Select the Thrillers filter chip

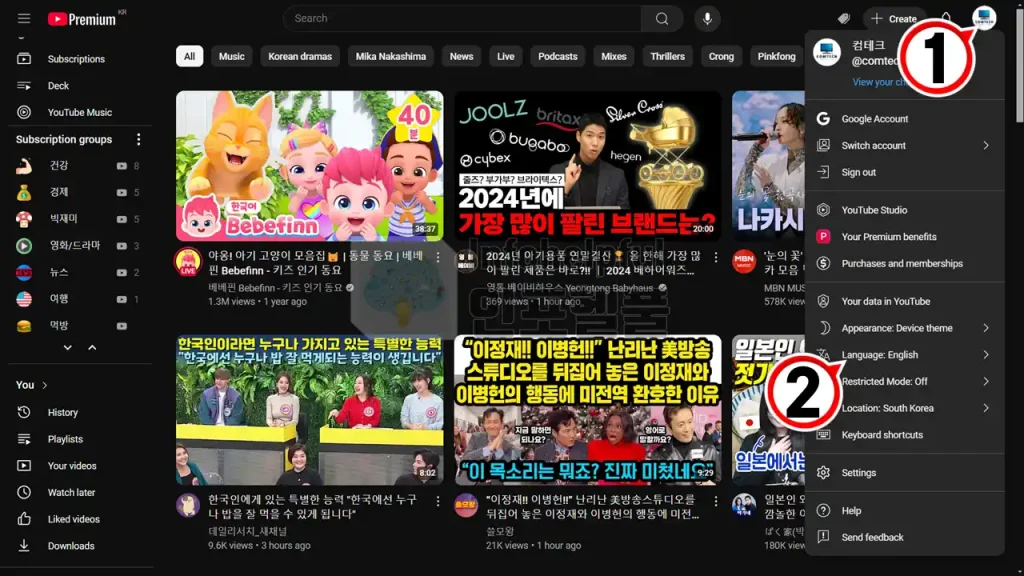pos(667,56)
